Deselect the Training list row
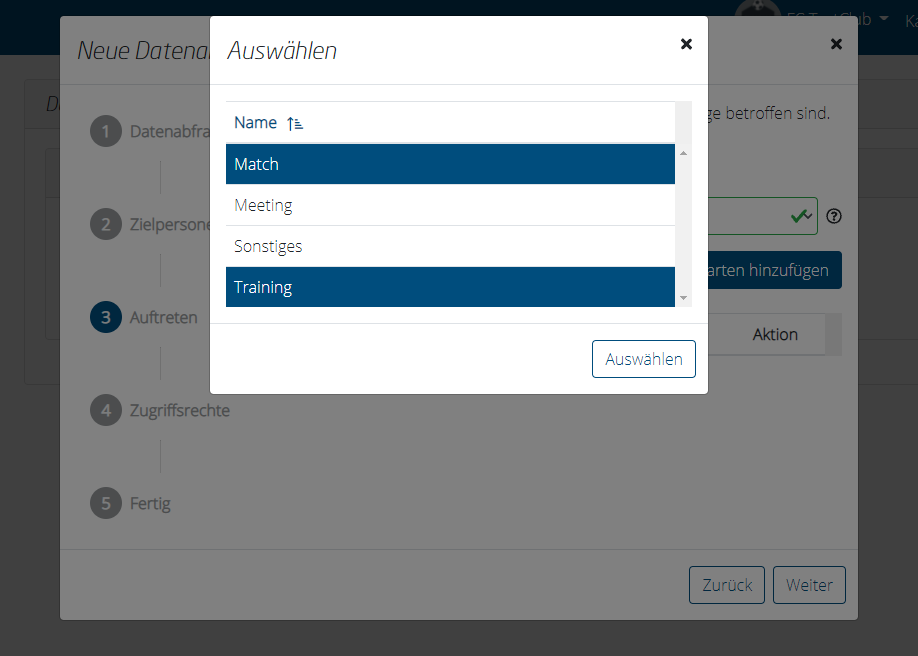The height and width of the screenshot is (656, 918). click(450, 287)
